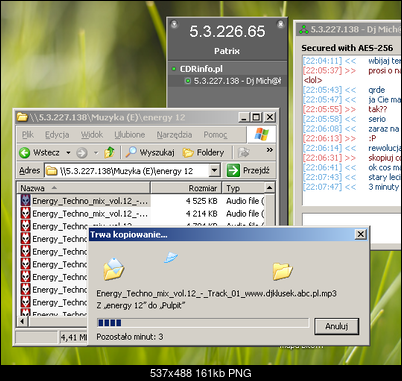Click Przejdź go button

click(x=248, y=170)
